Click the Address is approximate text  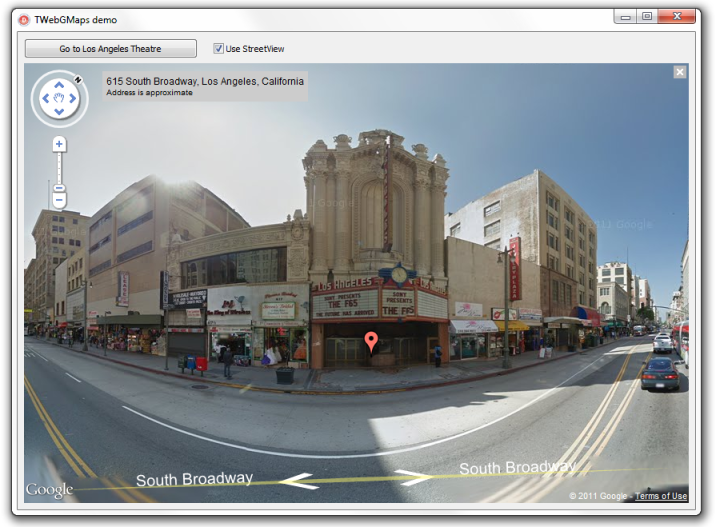pos(149,93)
